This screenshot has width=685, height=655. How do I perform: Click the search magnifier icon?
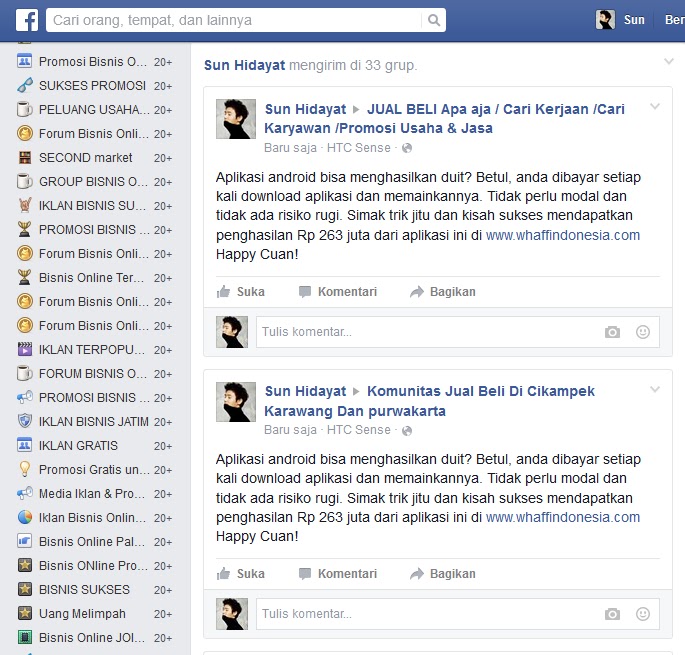[x=434, y=20]
